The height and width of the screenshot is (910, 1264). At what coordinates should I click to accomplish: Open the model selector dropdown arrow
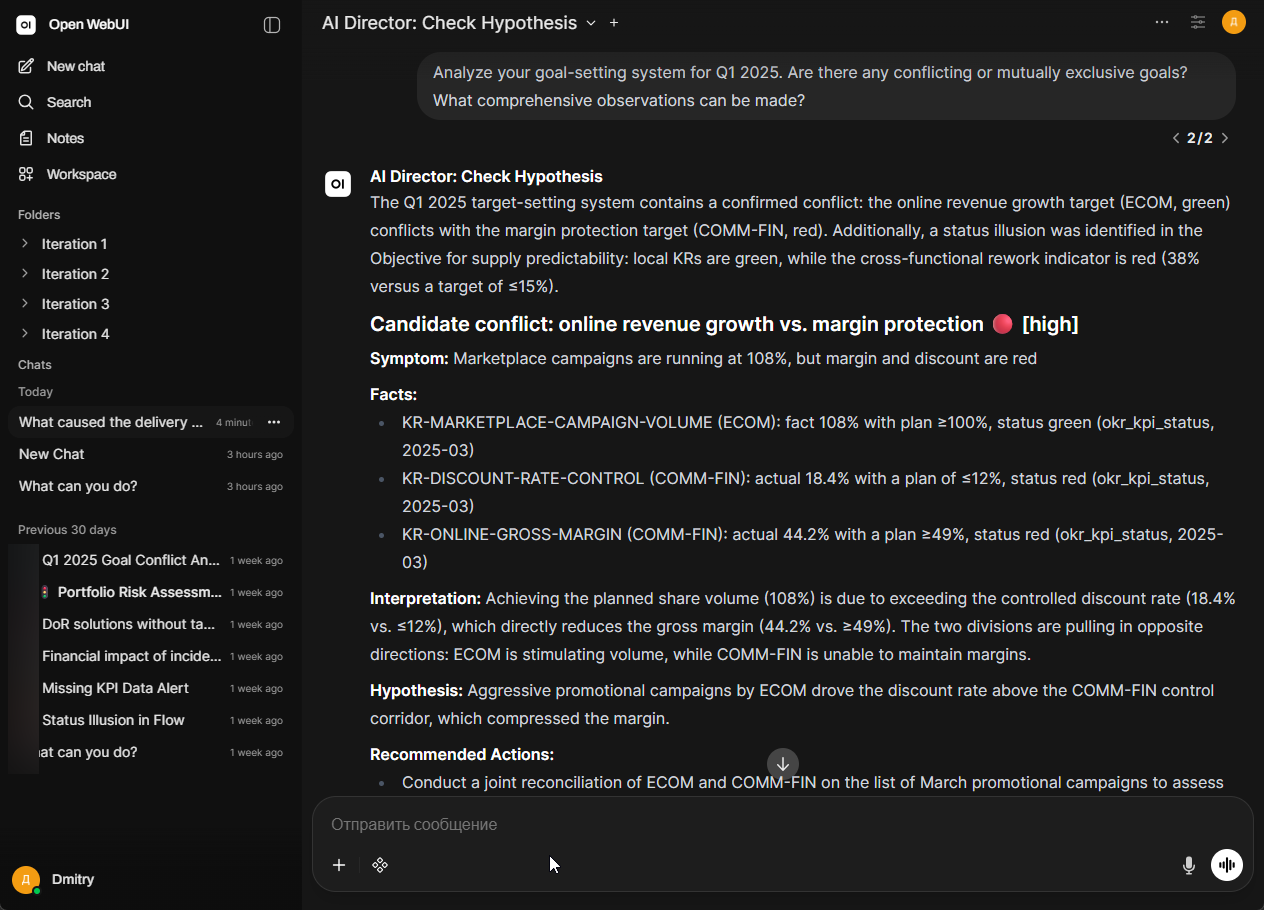click(590, 23)
